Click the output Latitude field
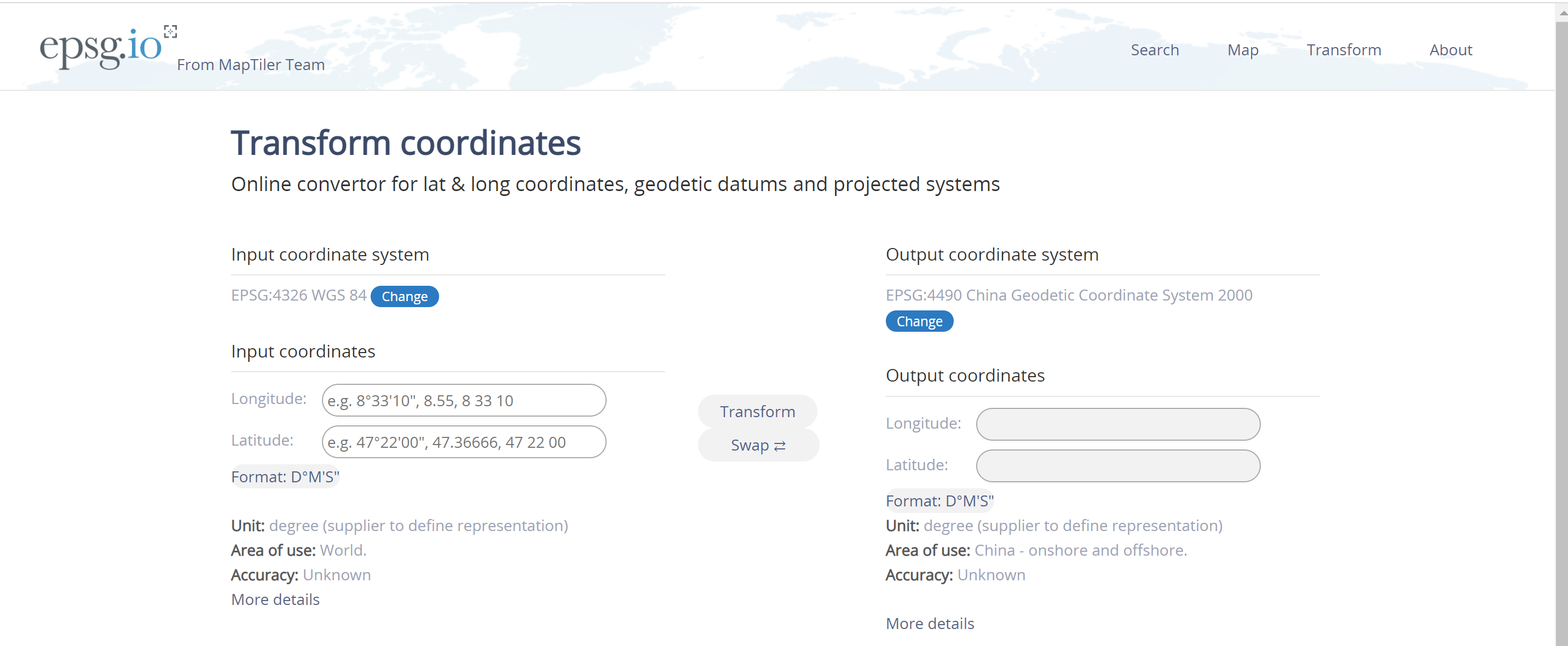 click(1117, 466)
